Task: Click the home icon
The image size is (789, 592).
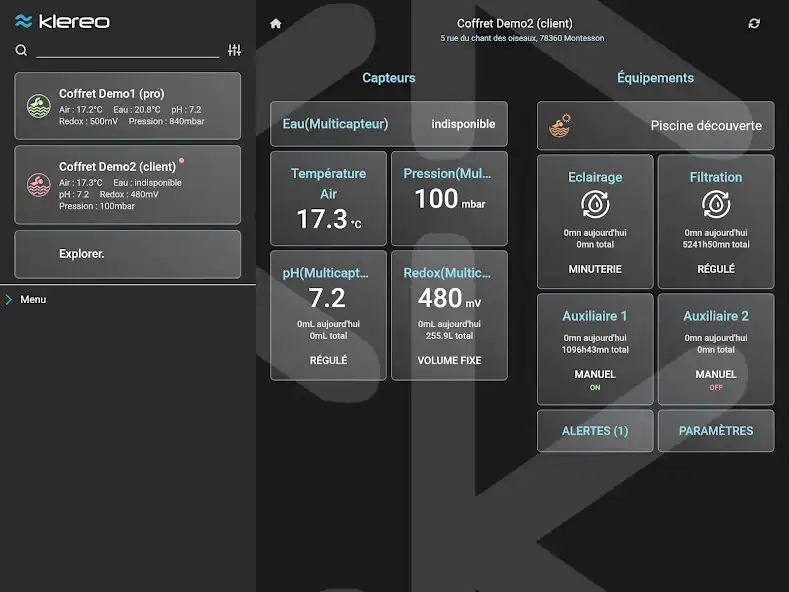Action: (275, 24)
